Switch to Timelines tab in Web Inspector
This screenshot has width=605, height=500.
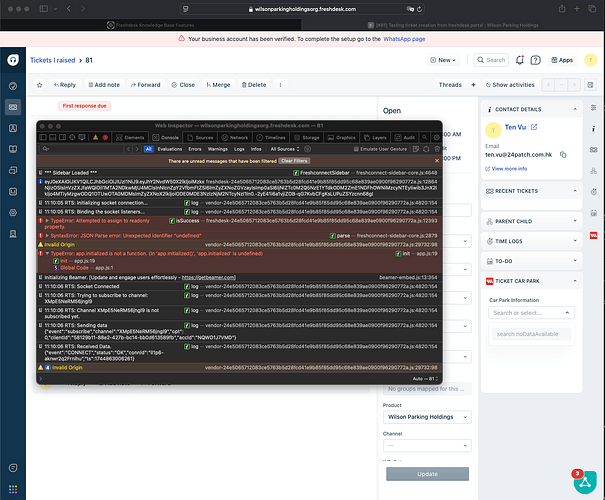point(271,137)
